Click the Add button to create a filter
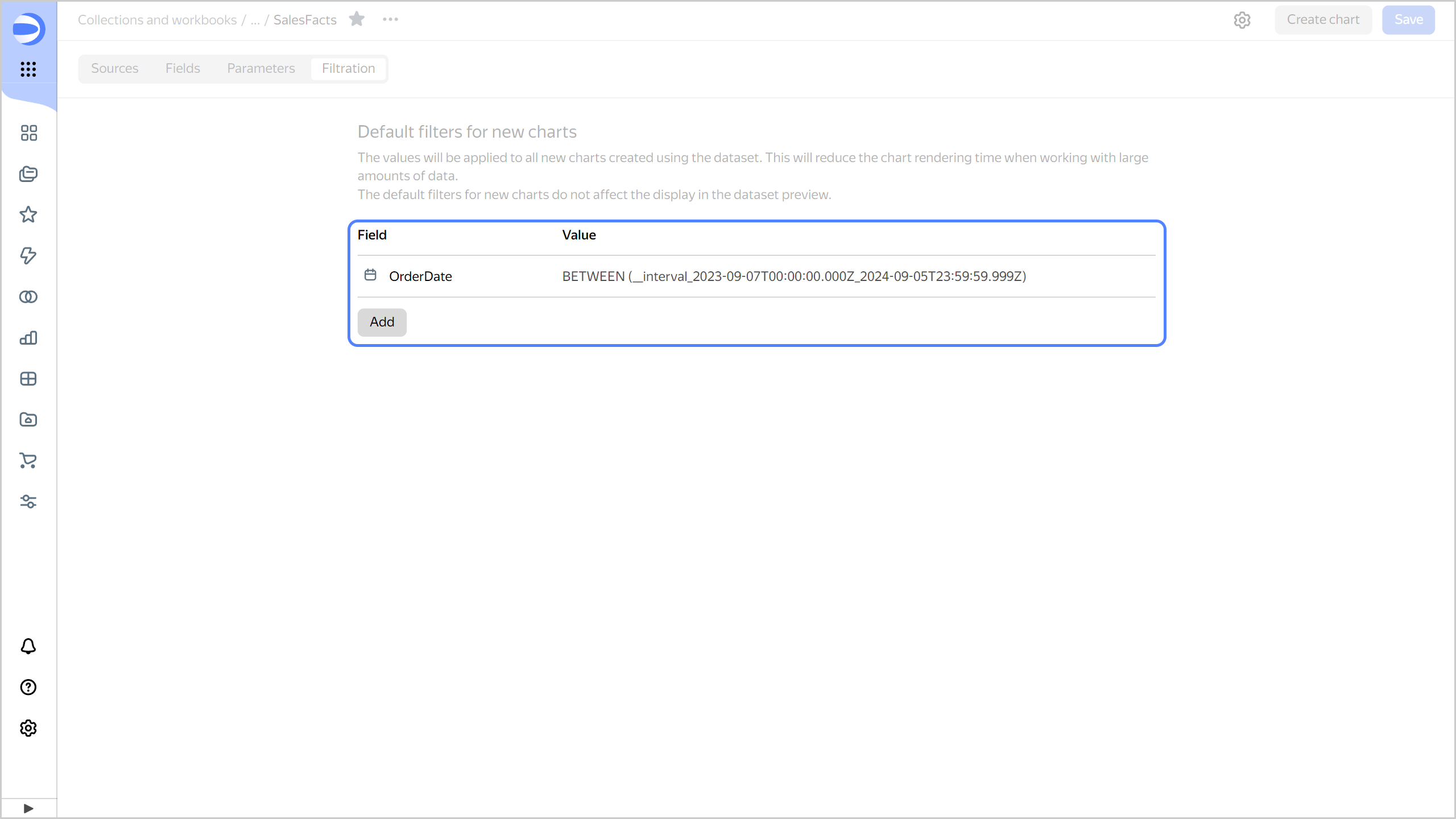The width and height of the screenshot is (1456, 819). (x=382, y=322)
